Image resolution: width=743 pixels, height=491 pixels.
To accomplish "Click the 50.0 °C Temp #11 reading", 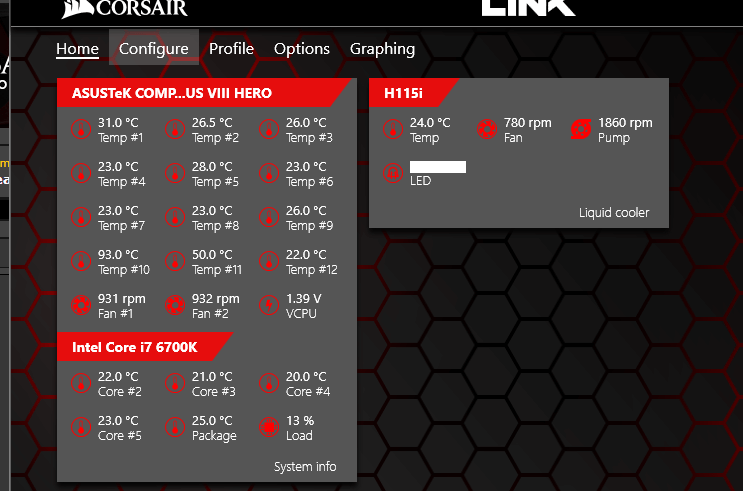I will (212, 255).
